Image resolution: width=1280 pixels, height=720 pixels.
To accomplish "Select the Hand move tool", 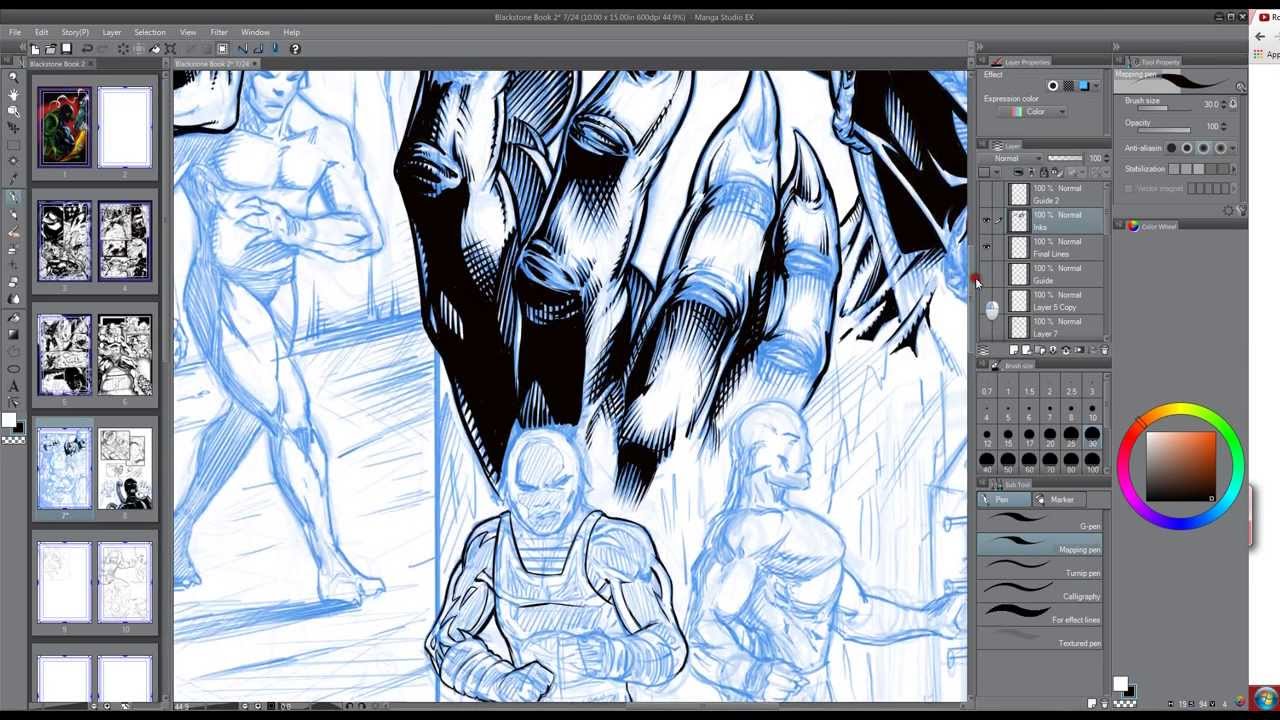I will click(13, 95).
